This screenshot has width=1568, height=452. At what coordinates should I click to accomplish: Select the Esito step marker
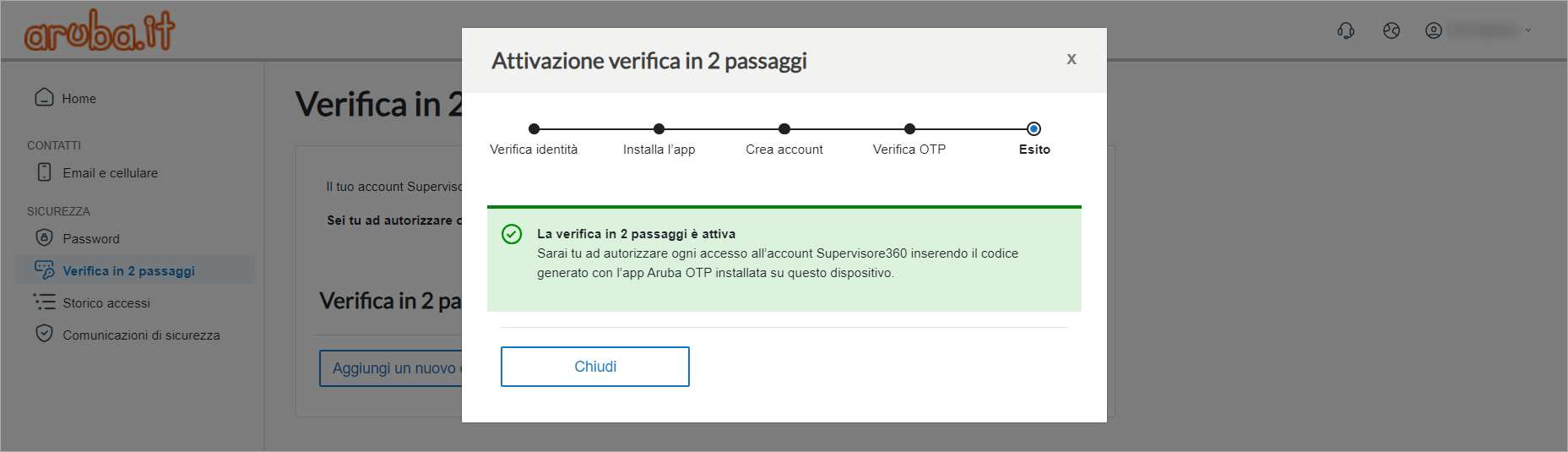click(x=1034, y=129)
